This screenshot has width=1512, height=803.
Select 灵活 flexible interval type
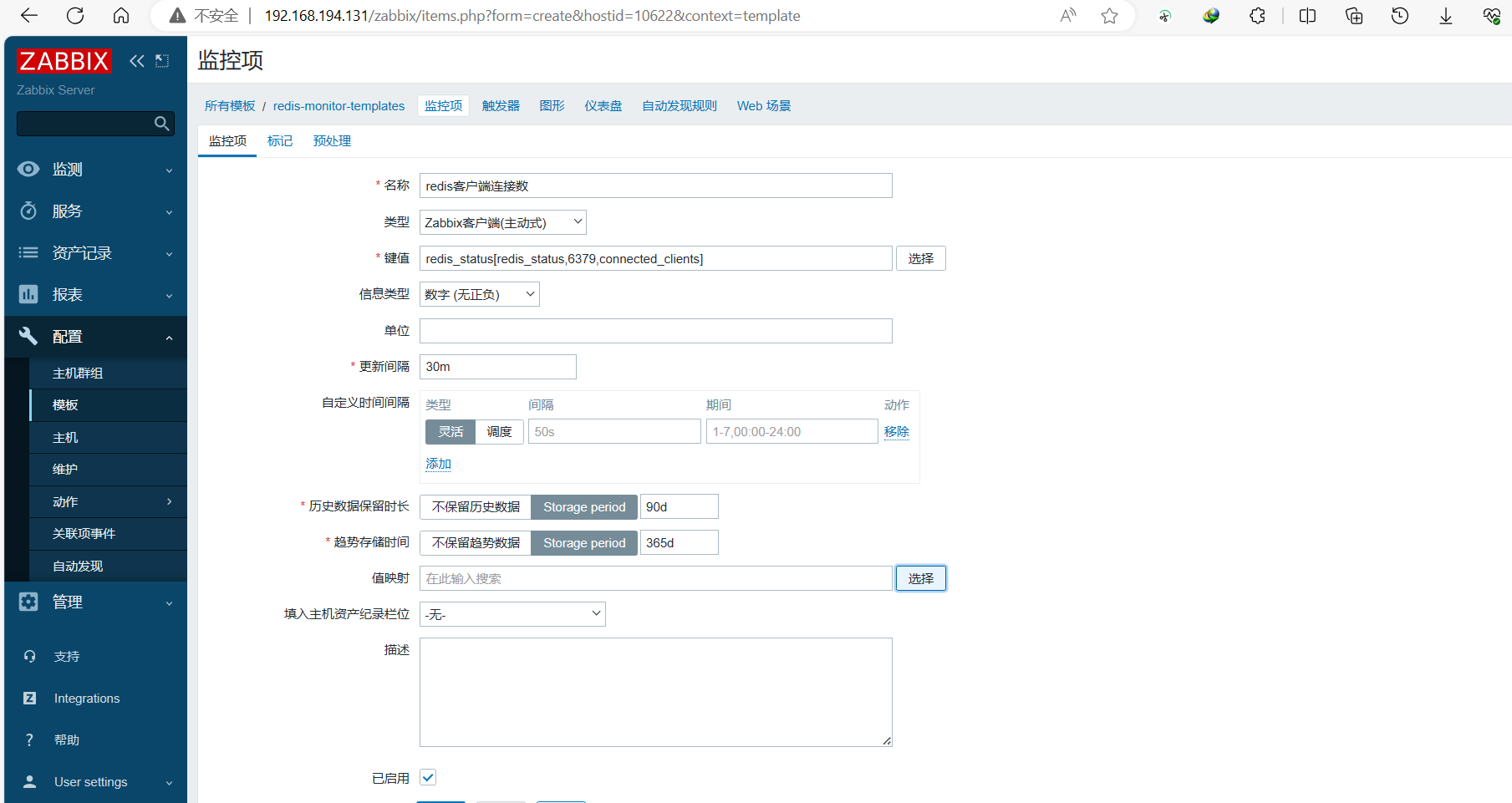click(451, 432)
